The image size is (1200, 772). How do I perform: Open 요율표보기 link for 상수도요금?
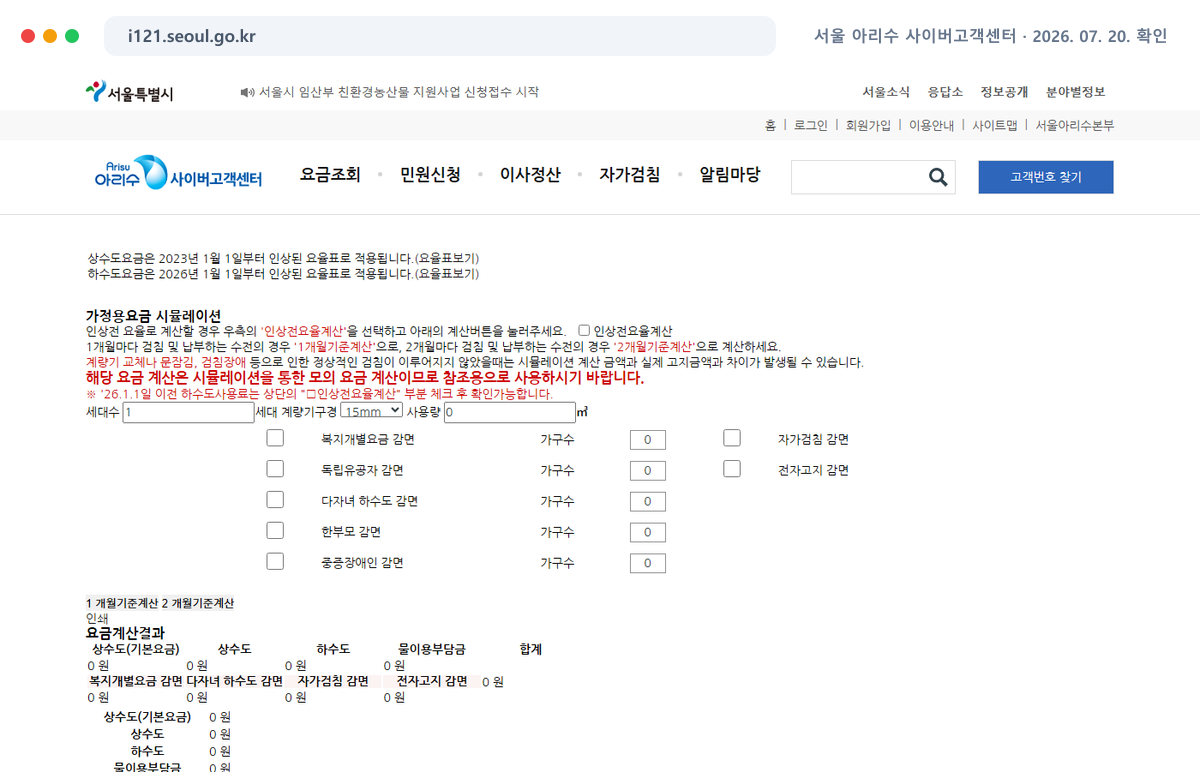pos(447,258)
